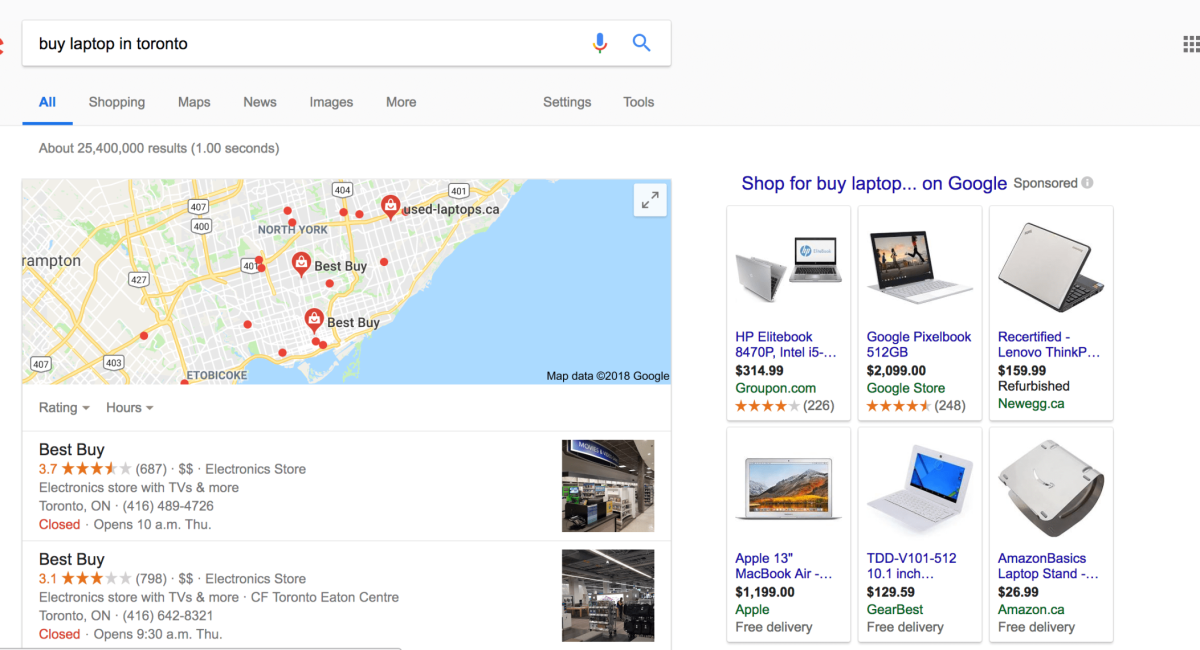This screenshot has height=650, width=1200.
Task: Click the Google Store seller text
Action: coord(906,388)
